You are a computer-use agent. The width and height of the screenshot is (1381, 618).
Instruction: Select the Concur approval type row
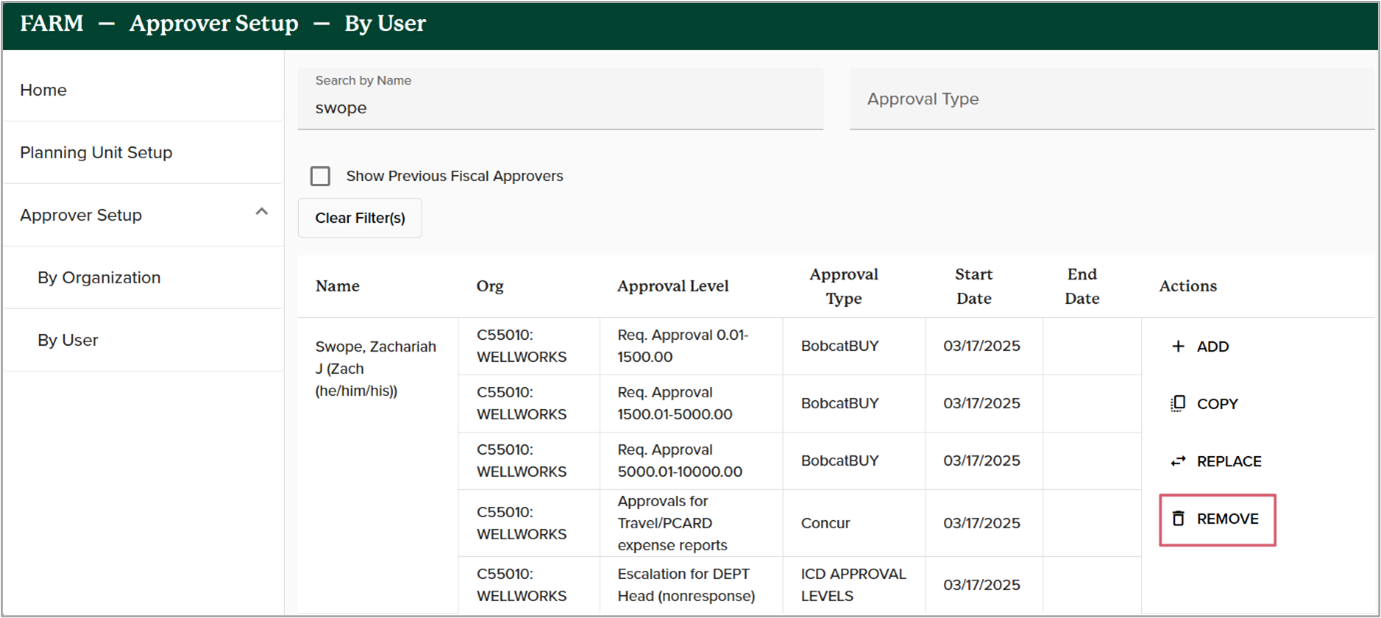(x=826, y=523)
